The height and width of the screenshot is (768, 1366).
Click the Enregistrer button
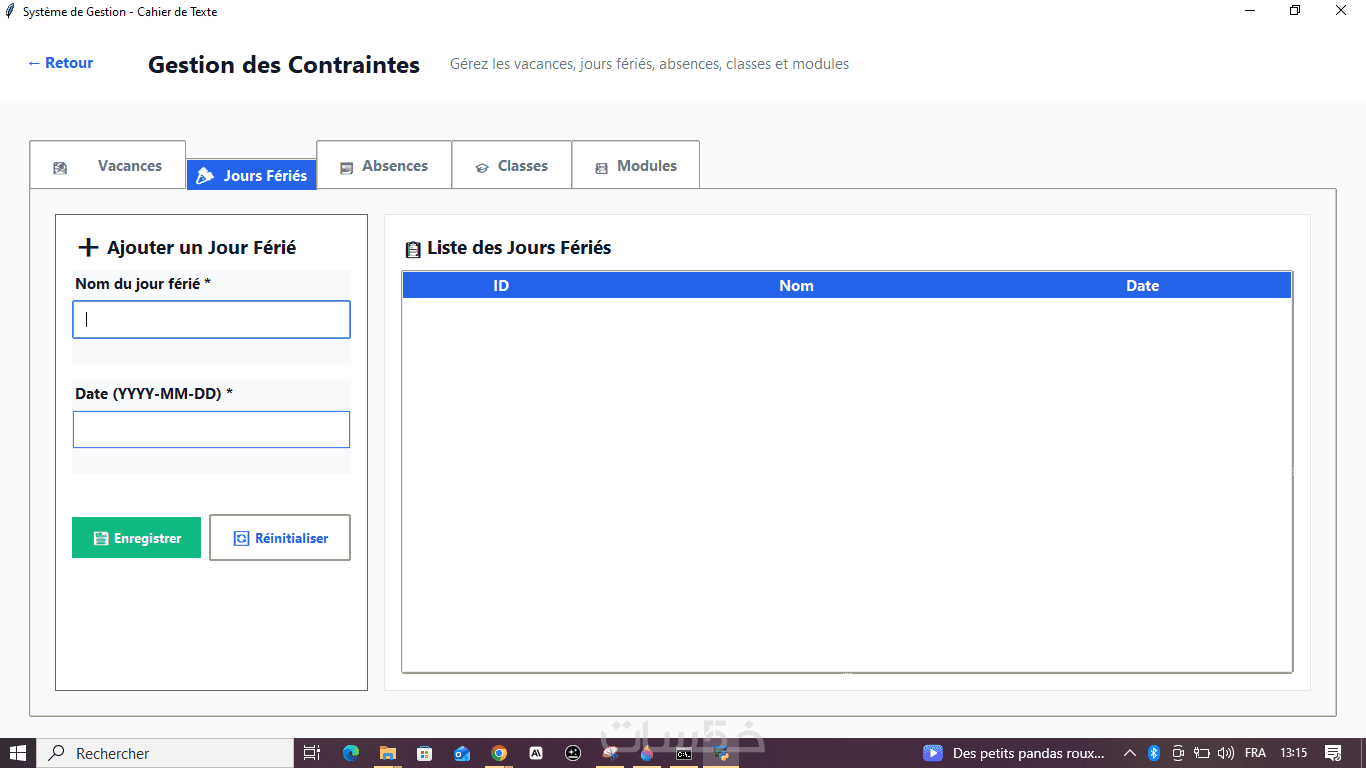pyautogui.click(x=136, y=538)
